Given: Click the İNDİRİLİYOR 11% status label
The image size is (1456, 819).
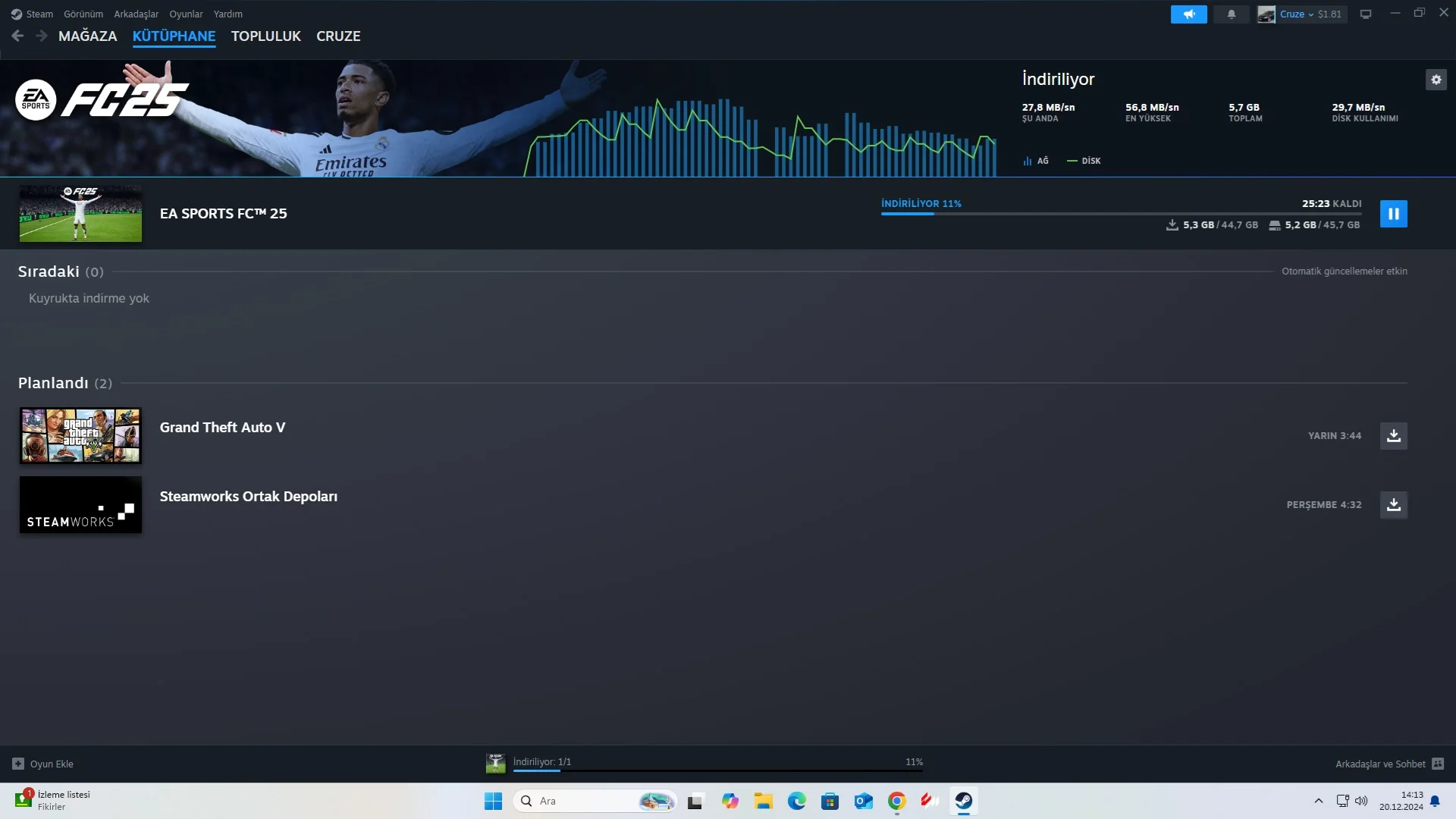Looking at the screenshot, I should pyautogui.click(x=921, y=204).
